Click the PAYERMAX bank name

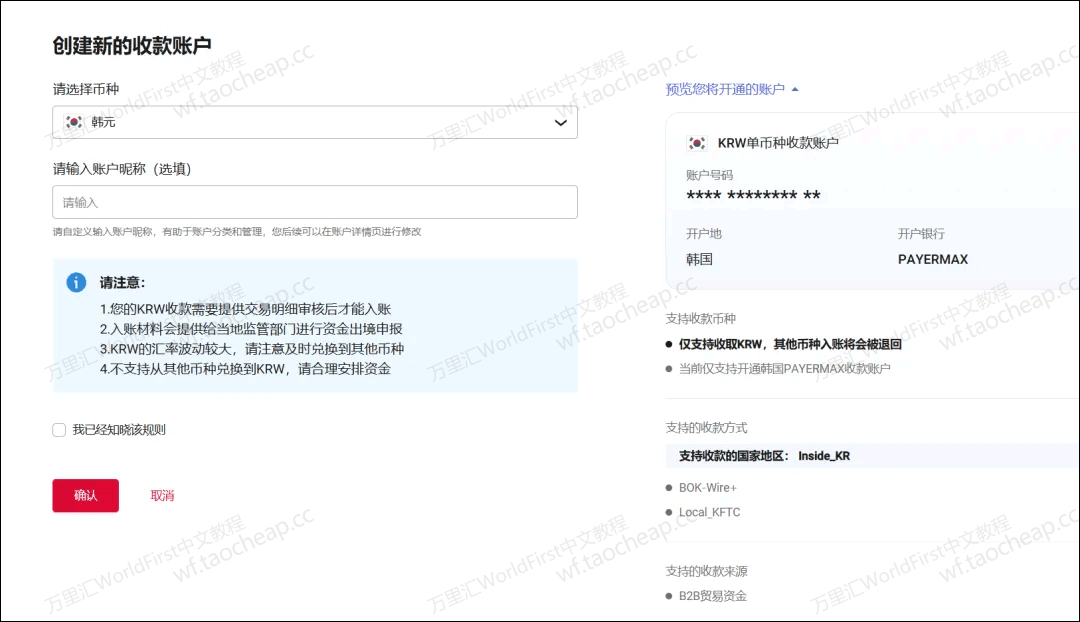[x=933, y=259]
